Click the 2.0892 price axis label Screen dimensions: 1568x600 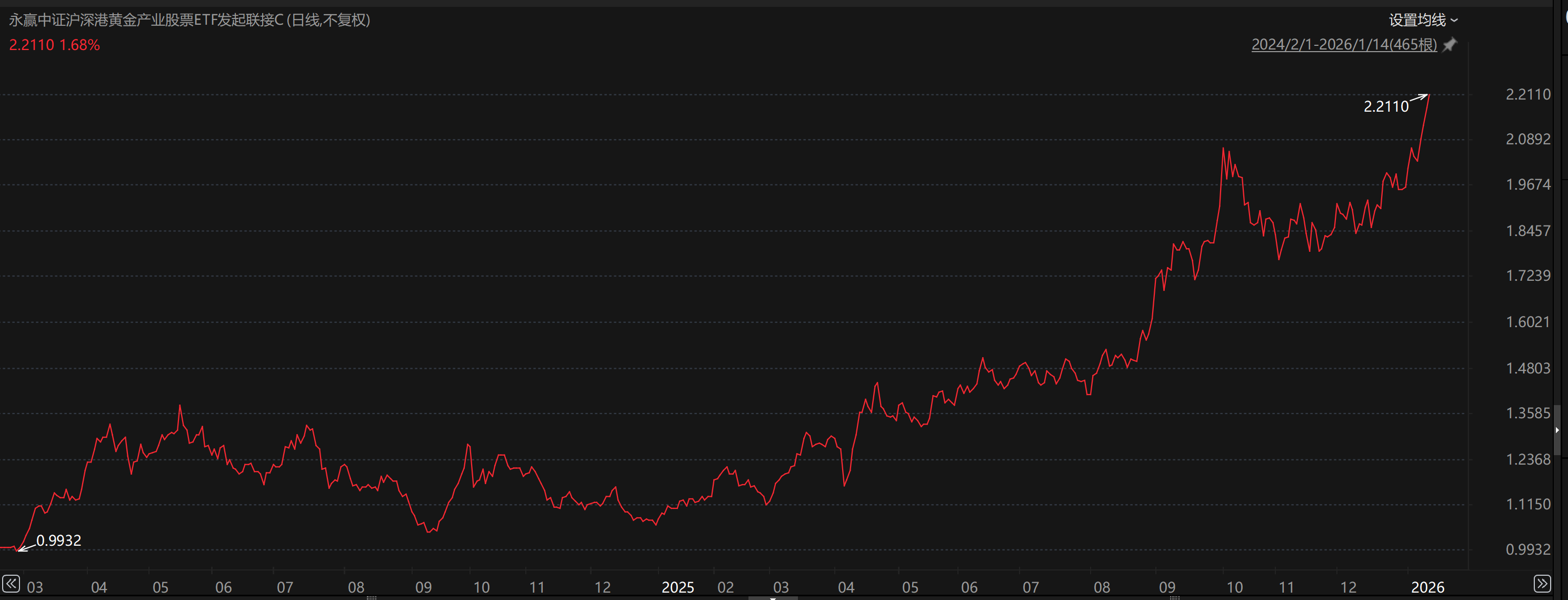click(x=1528, y=140)
